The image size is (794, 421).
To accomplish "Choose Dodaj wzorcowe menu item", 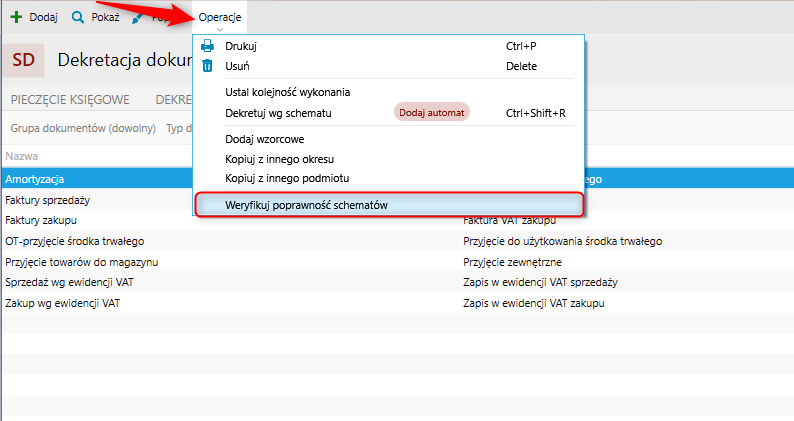I will tap(265, 139).
